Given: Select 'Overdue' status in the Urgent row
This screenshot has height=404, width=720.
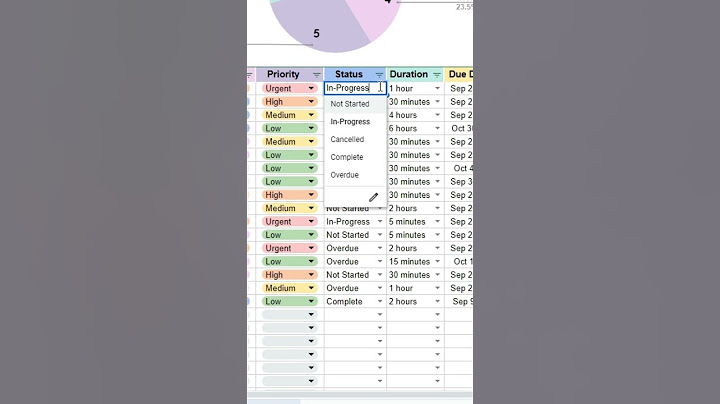Looking at the screenshot, I should 355,248.
